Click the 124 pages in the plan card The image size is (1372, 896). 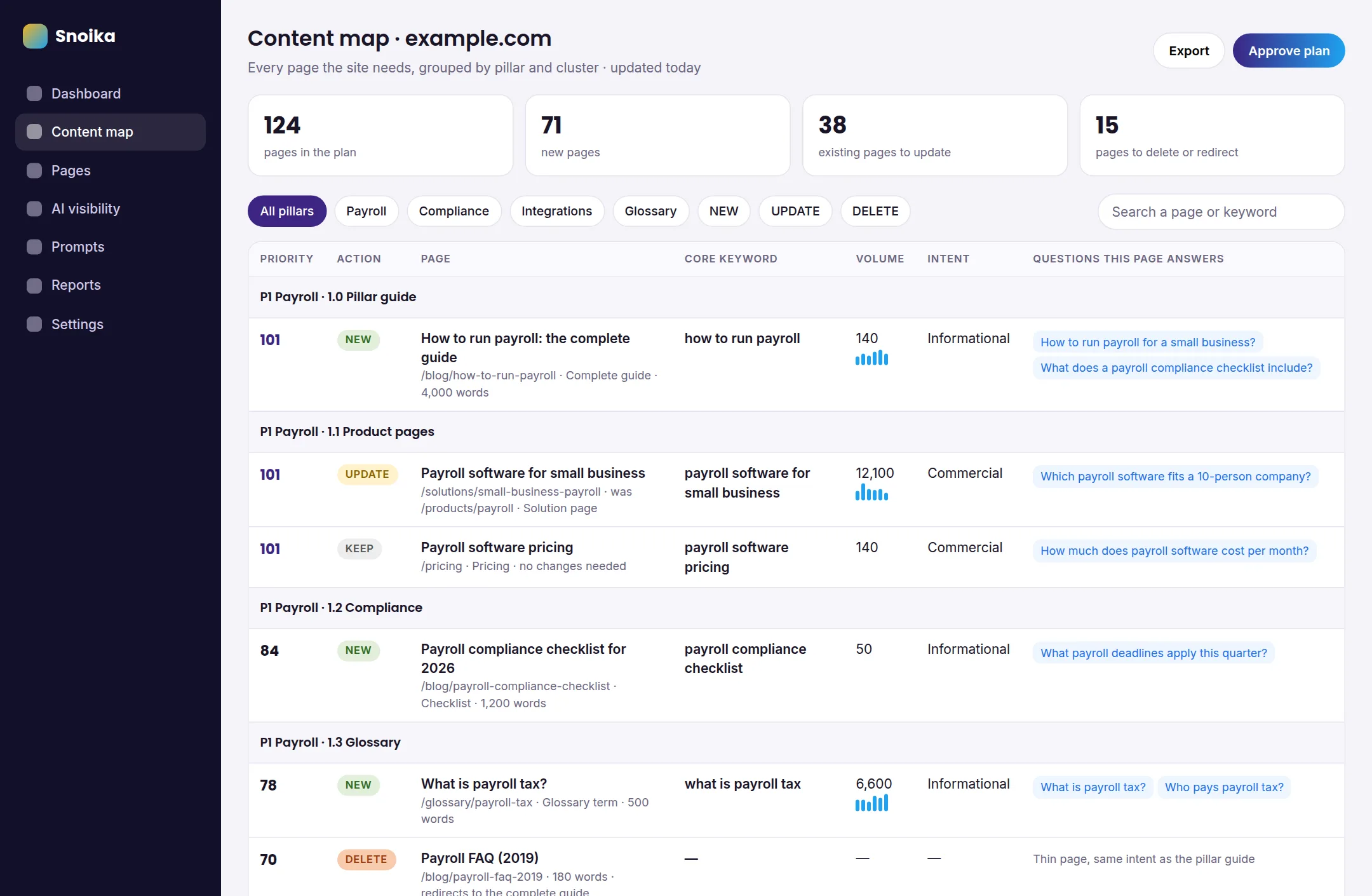380,135
